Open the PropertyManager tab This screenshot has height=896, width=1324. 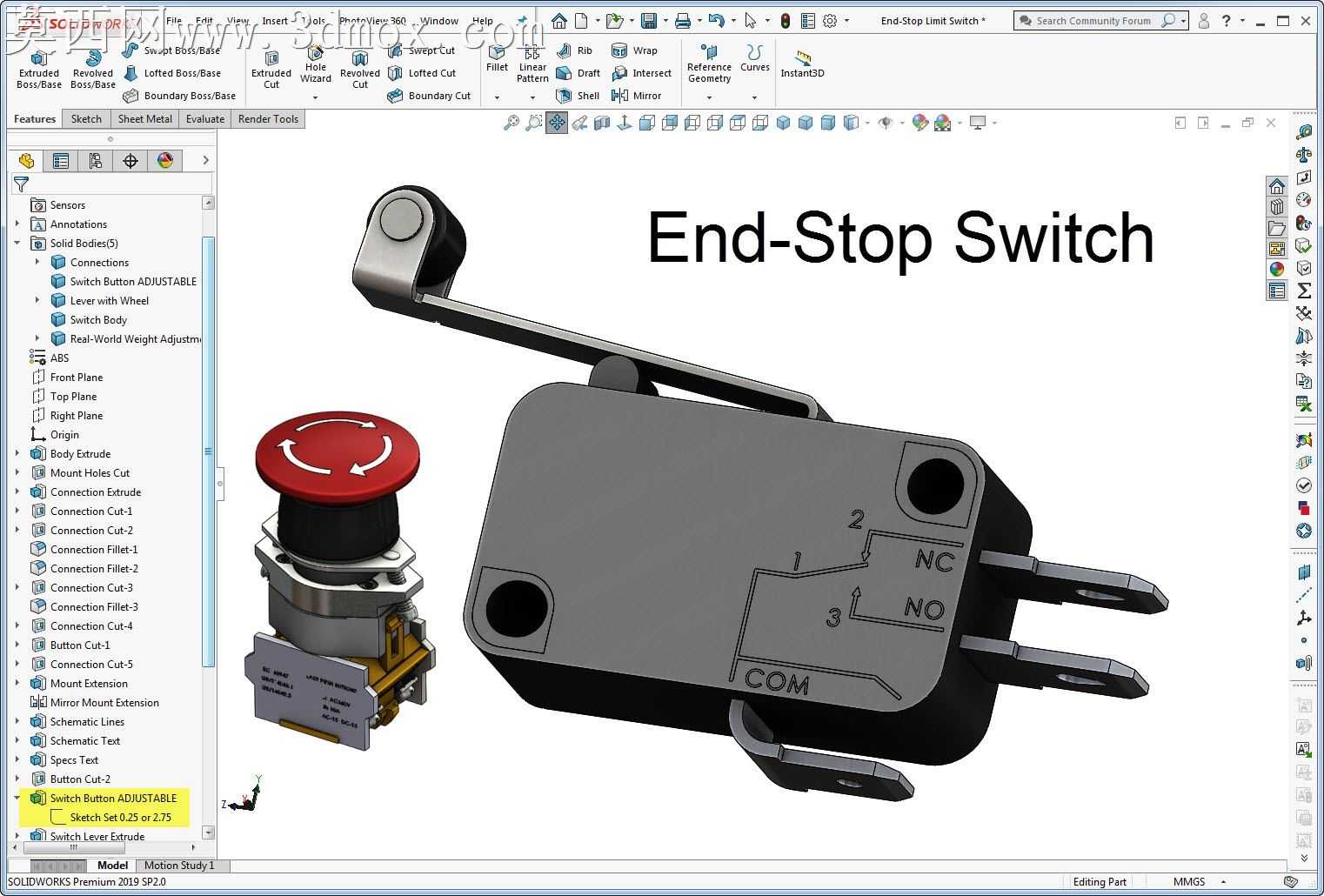pyautogui.click(x=61, y=161)
